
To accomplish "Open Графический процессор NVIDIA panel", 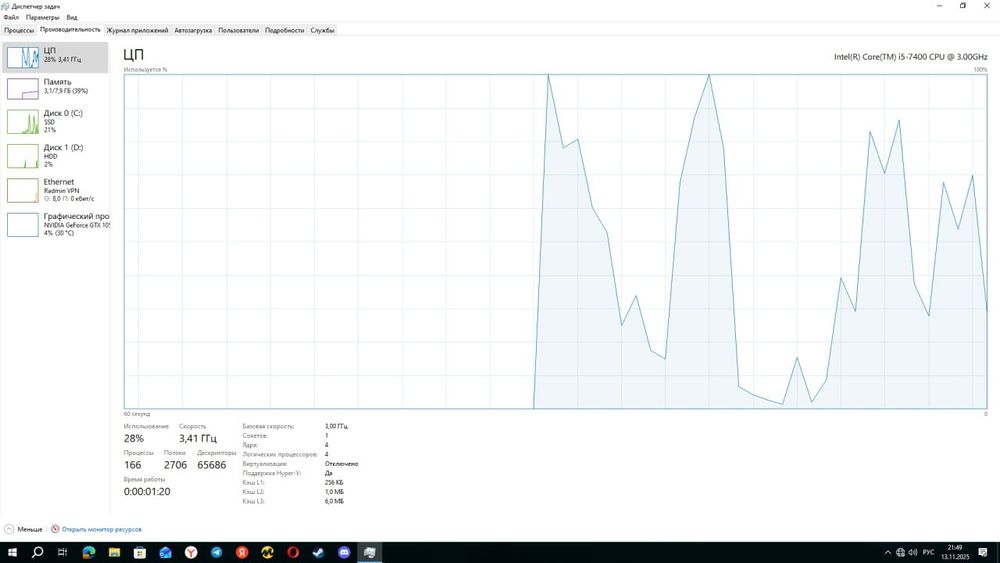I will (x=55, y=224).
